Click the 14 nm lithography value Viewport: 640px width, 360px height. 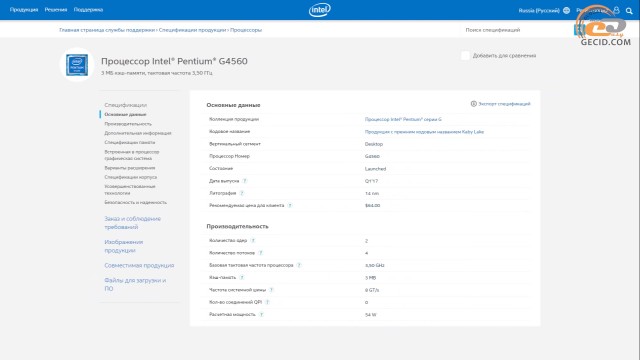point(371,193)
